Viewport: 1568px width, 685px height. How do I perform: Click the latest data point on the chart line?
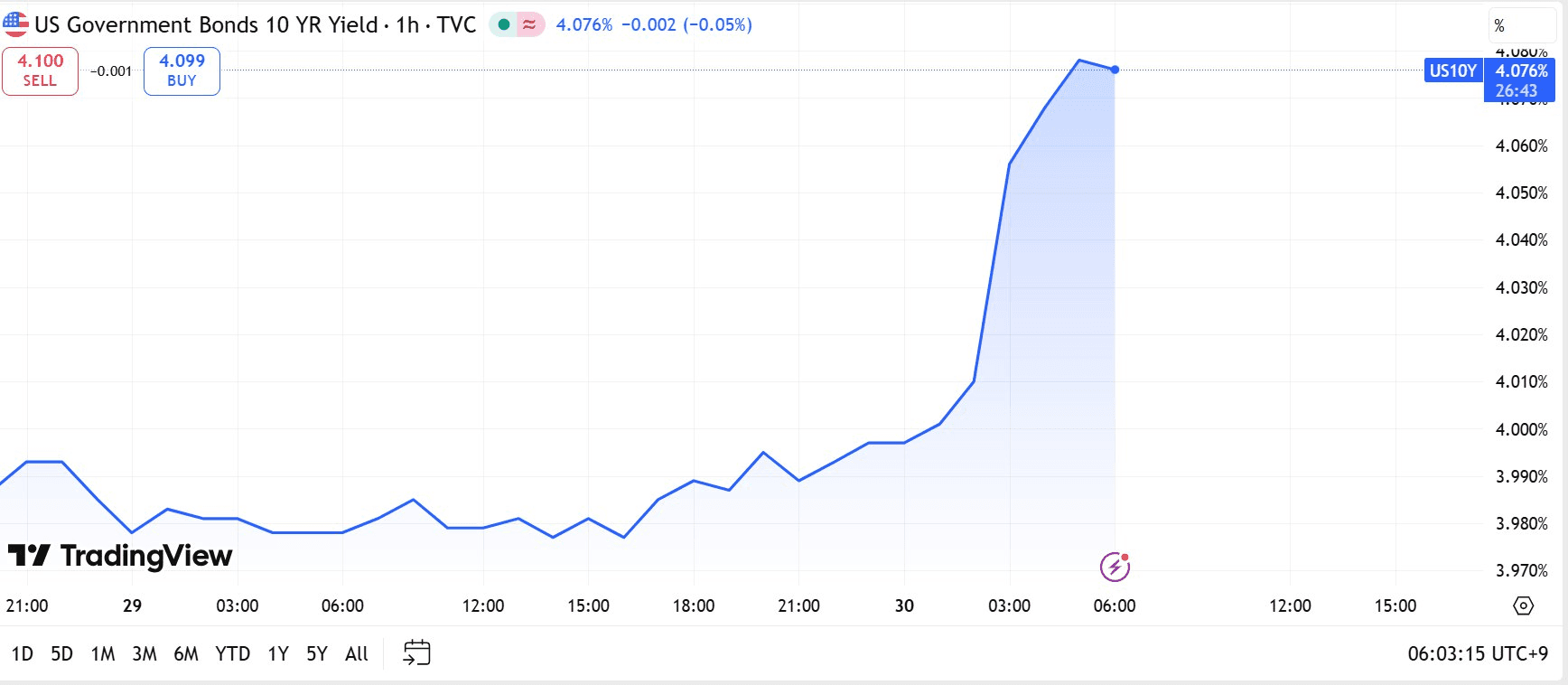click(x=1115, y=70)
